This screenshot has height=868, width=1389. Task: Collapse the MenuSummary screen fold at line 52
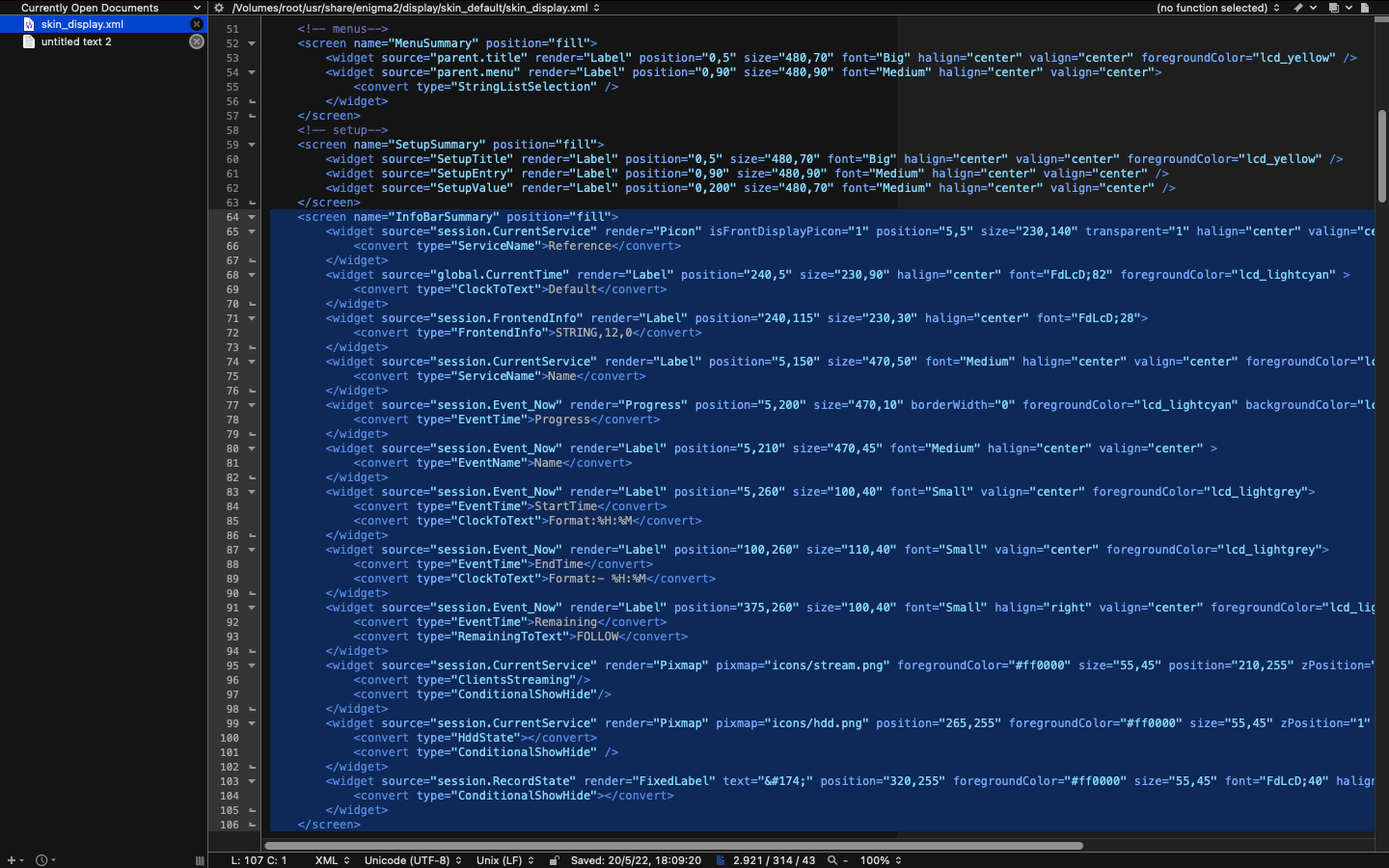[252, 43]
